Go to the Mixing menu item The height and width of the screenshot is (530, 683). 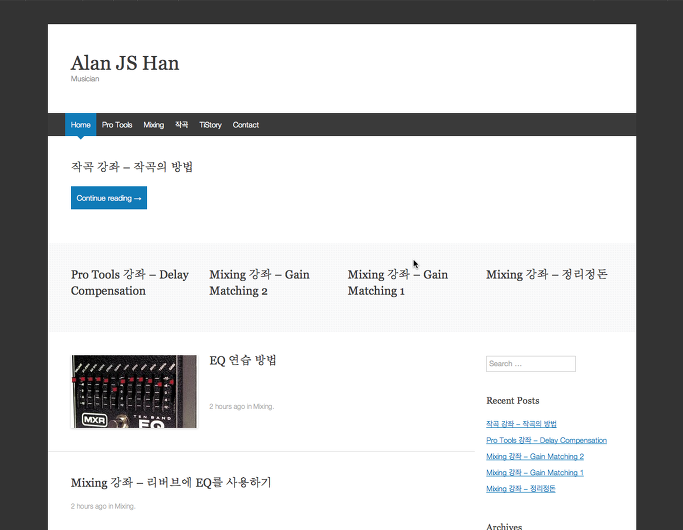(154, 125)
